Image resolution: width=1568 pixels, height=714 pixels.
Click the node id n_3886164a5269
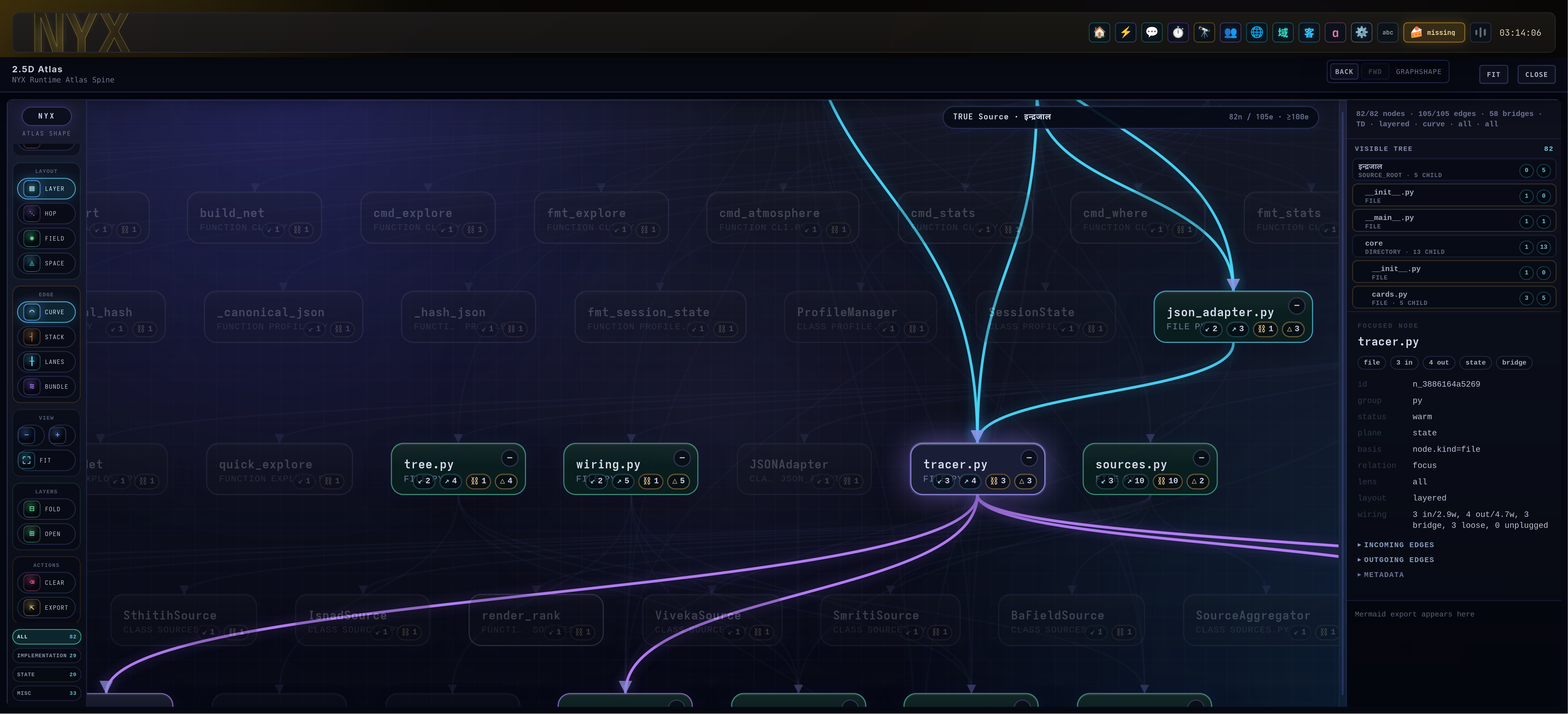coord(1446,385)
